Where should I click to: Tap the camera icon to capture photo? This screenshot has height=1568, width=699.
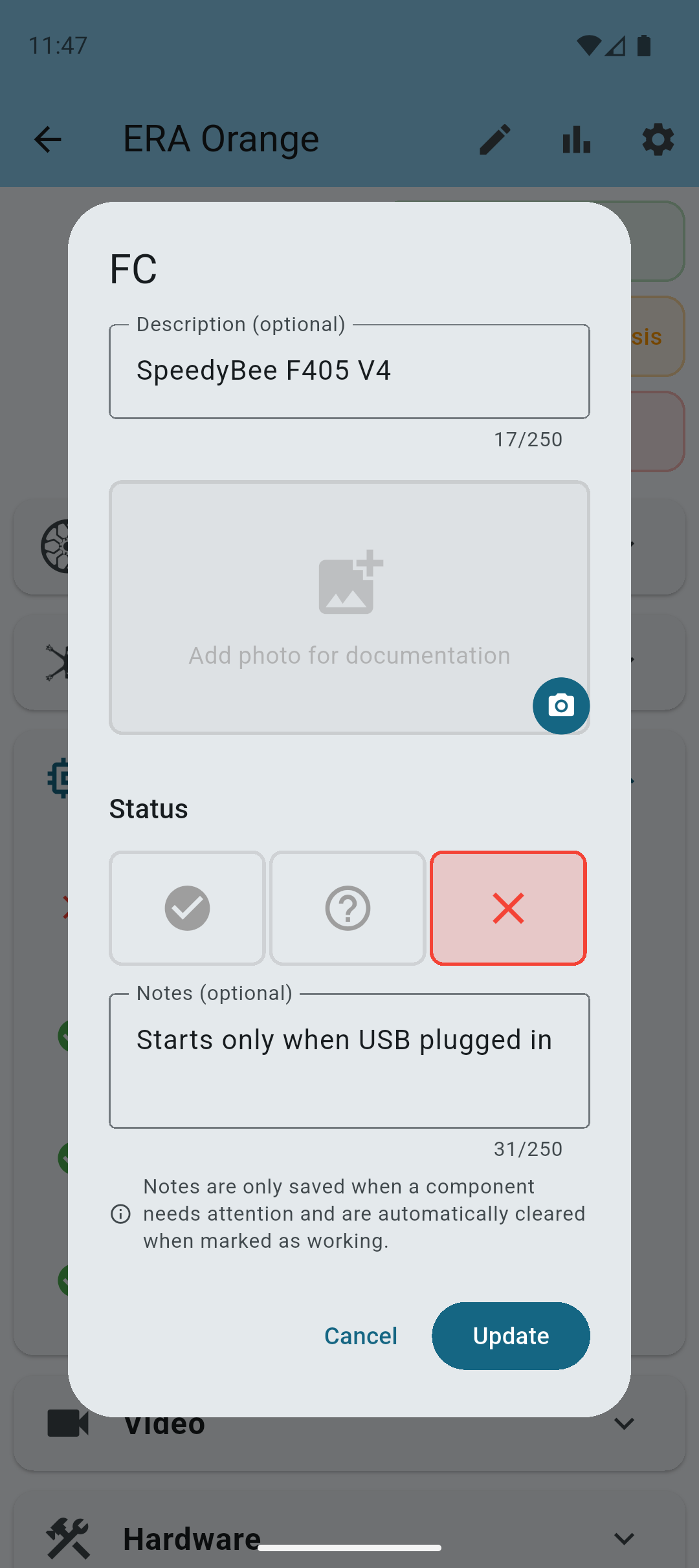point(560,705)
